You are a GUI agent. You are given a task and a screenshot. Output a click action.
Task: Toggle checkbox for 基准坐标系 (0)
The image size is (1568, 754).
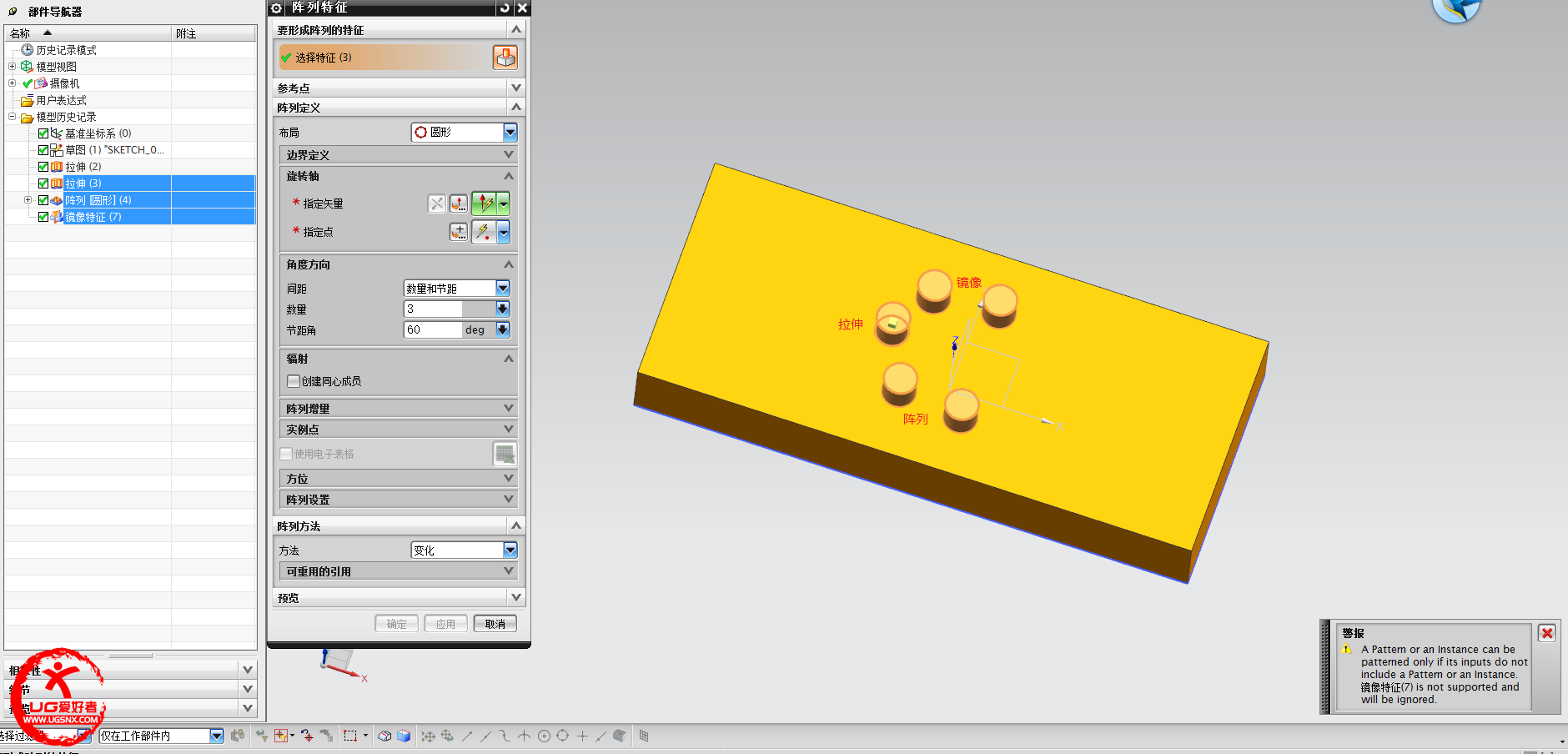coord(43,133)
